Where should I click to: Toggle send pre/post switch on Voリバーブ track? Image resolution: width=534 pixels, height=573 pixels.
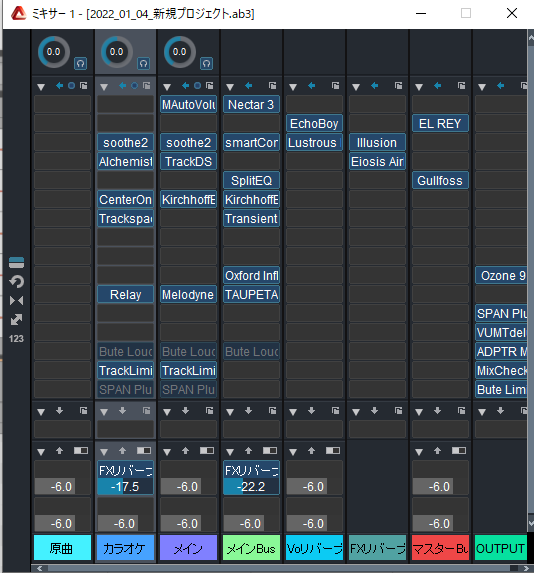(x=333, y=451)
